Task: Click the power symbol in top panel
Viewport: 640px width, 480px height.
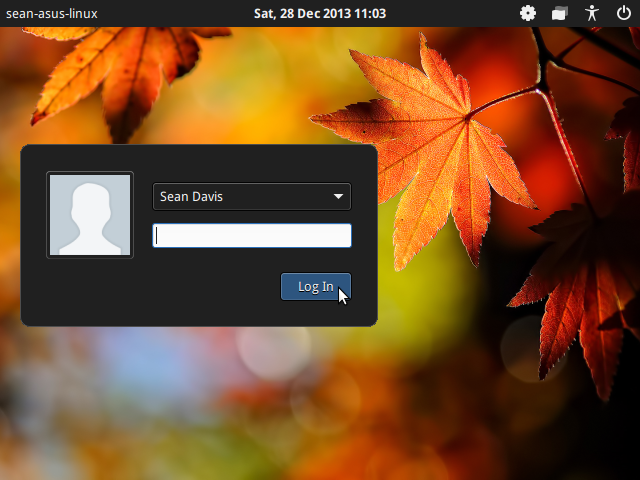Action: [x=624, y=14]
